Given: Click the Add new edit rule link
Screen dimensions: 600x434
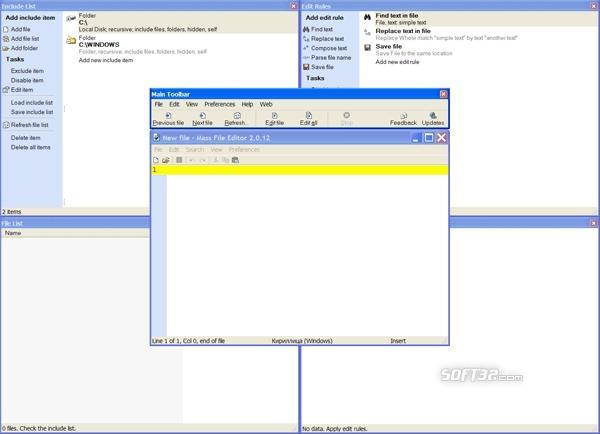Looking at the screenshot, I should tap(397, 62).
